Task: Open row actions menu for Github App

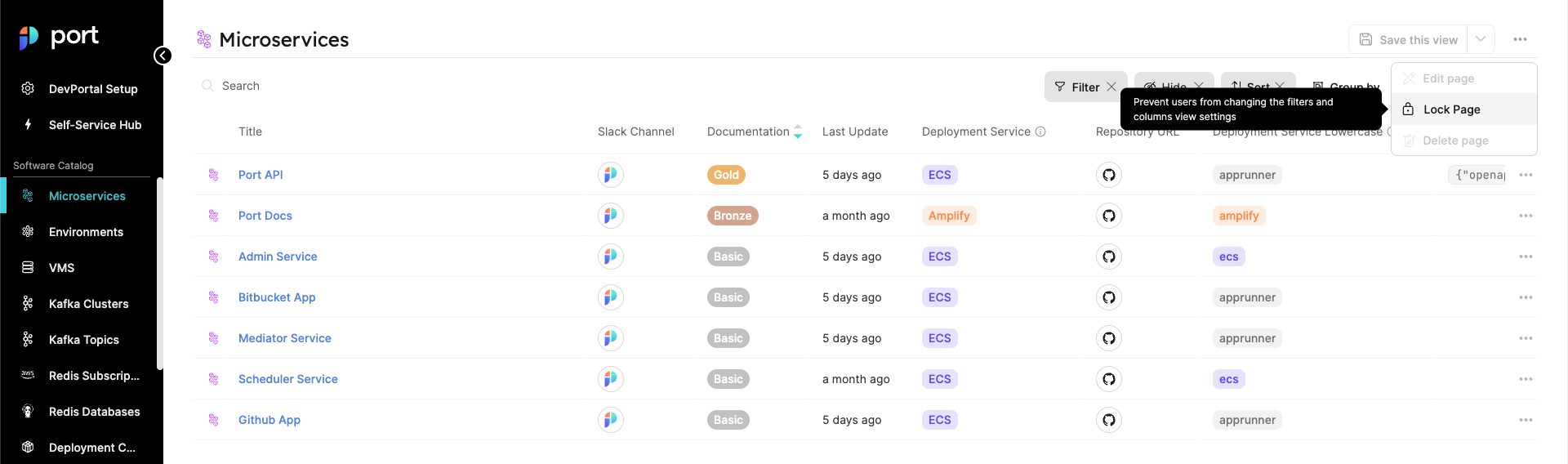Action: click(x=1526, y=420)
